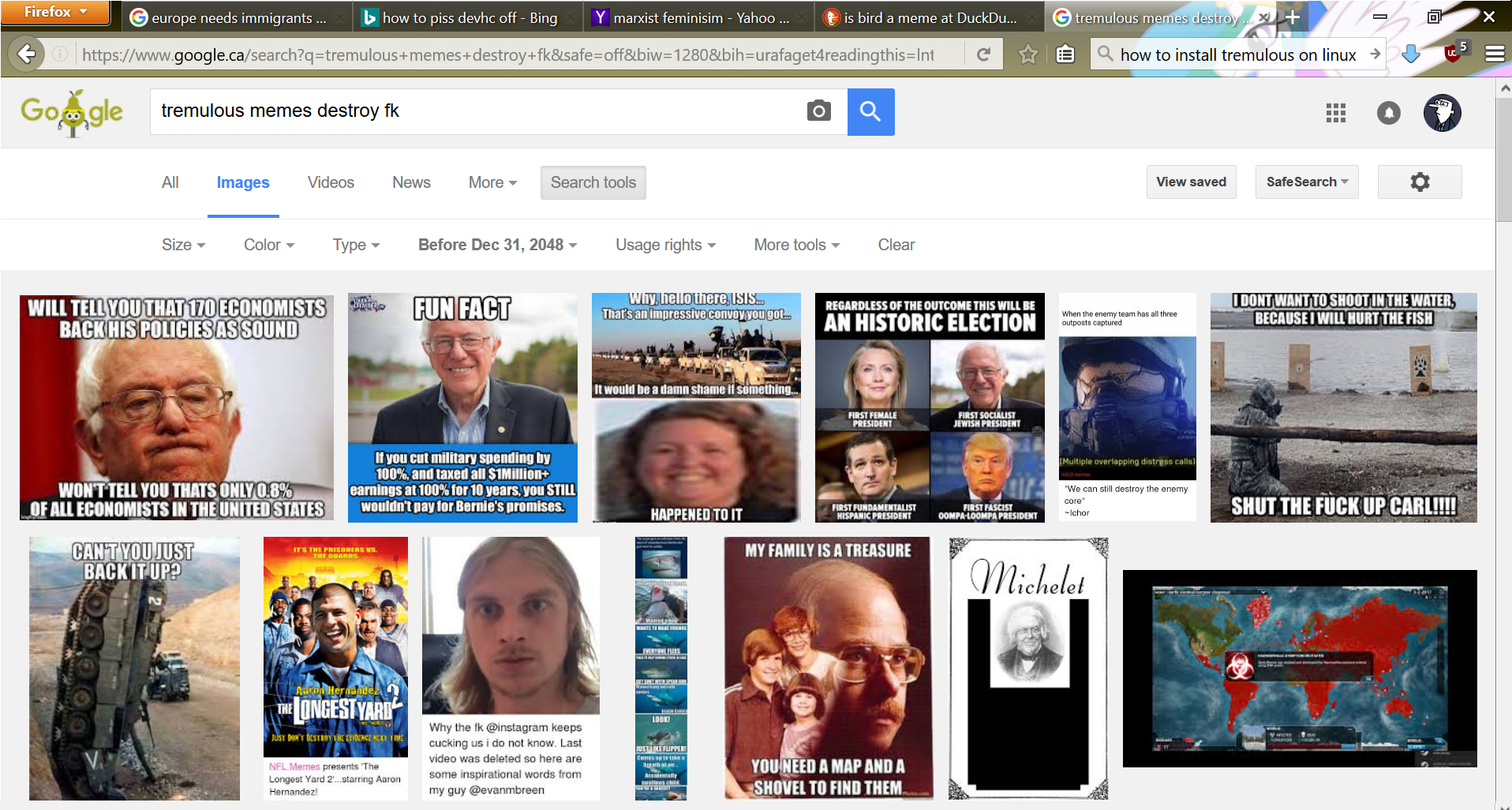Open the downloads arrow in toolbar

pos(1411,54)
